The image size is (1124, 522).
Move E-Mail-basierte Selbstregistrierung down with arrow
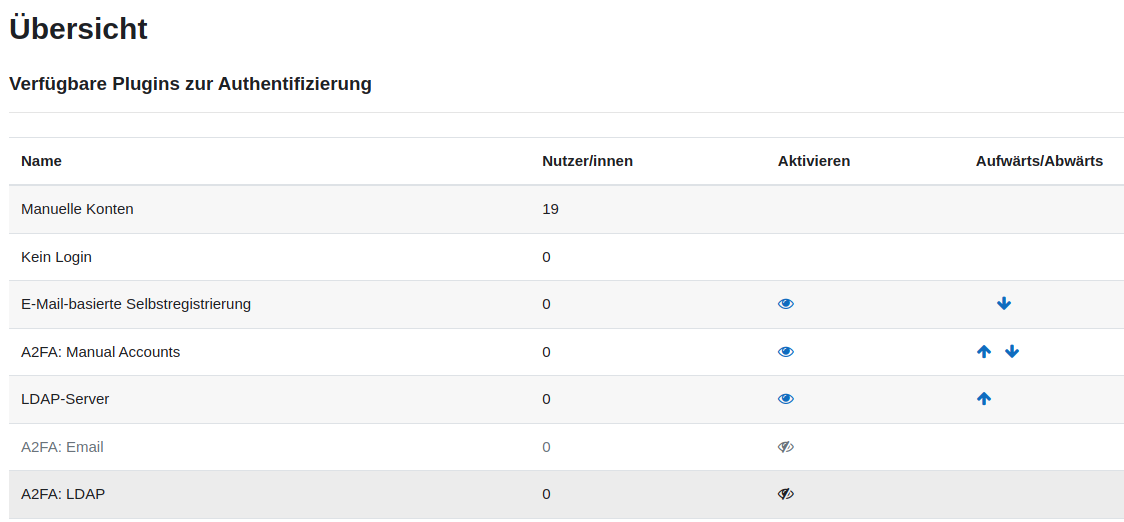coord(1004,304)
